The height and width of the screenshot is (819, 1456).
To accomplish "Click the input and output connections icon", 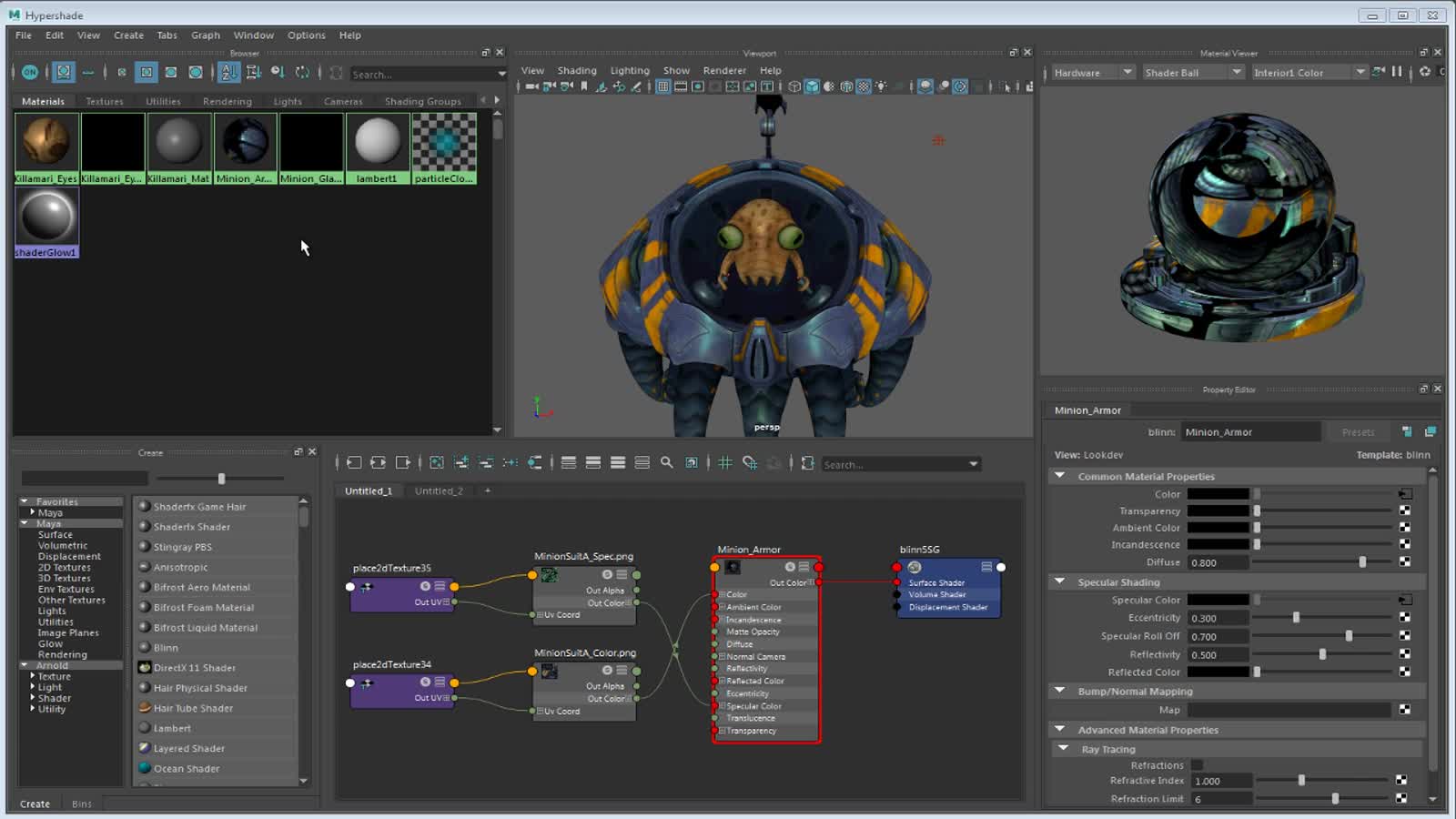I will coord(379,463).
